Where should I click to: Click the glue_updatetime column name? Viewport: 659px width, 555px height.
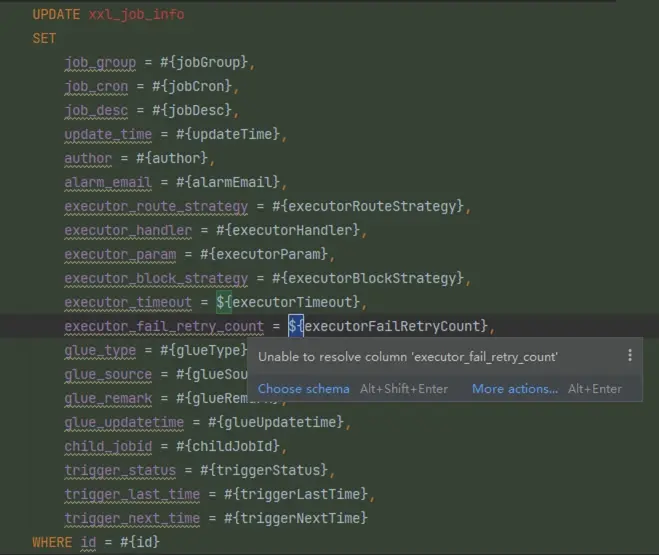click(x=124, y=422)
